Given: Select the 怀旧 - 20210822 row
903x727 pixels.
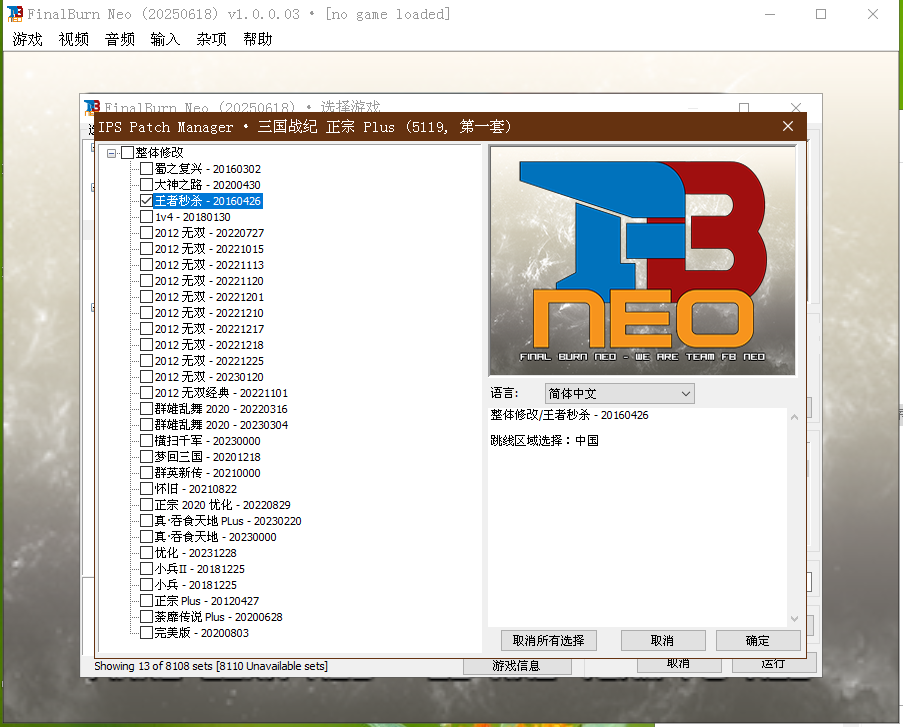Looking at the screenshot, I should tap(195, 489).
